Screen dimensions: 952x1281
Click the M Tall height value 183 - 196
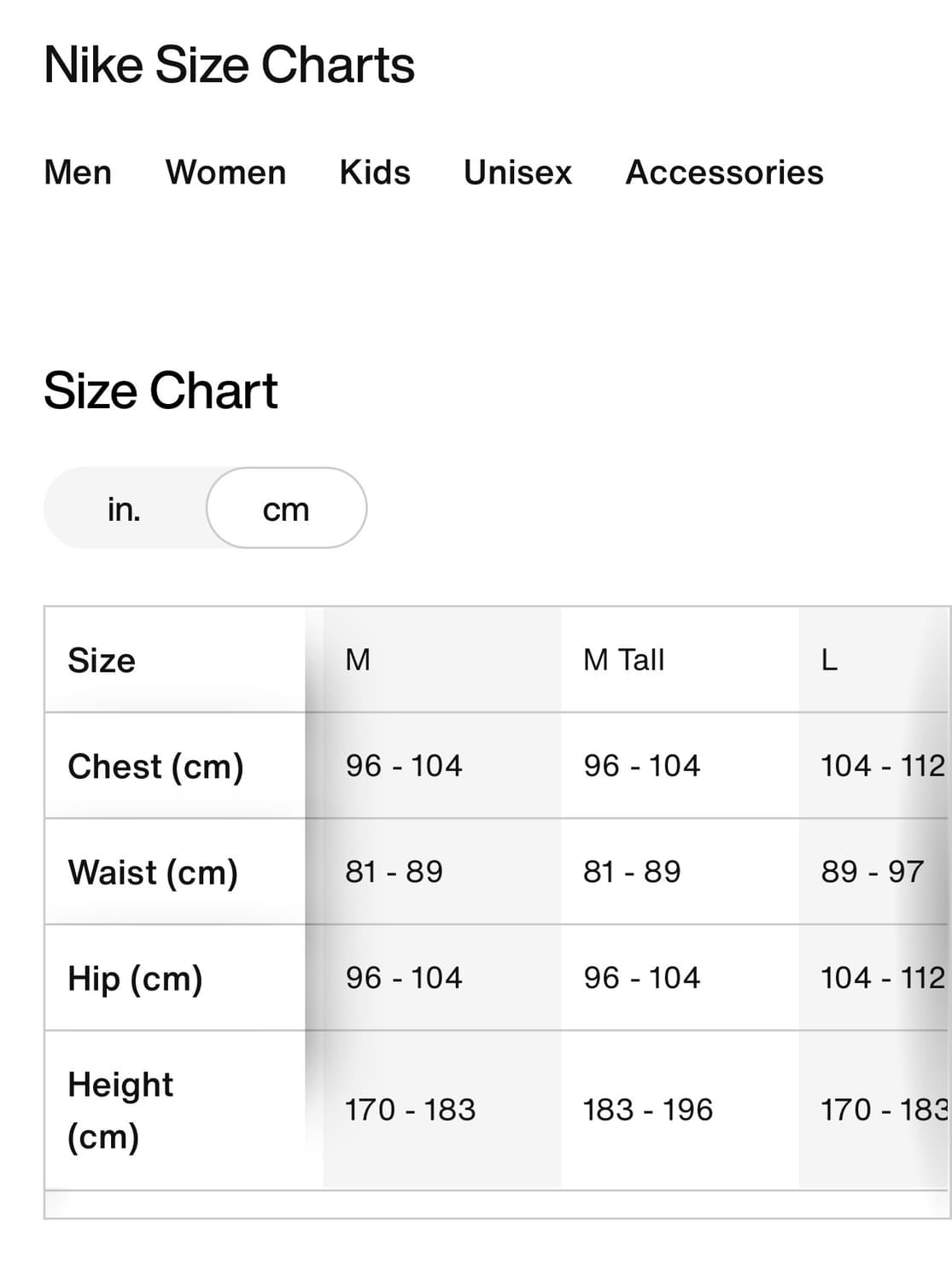point(647,1109)
